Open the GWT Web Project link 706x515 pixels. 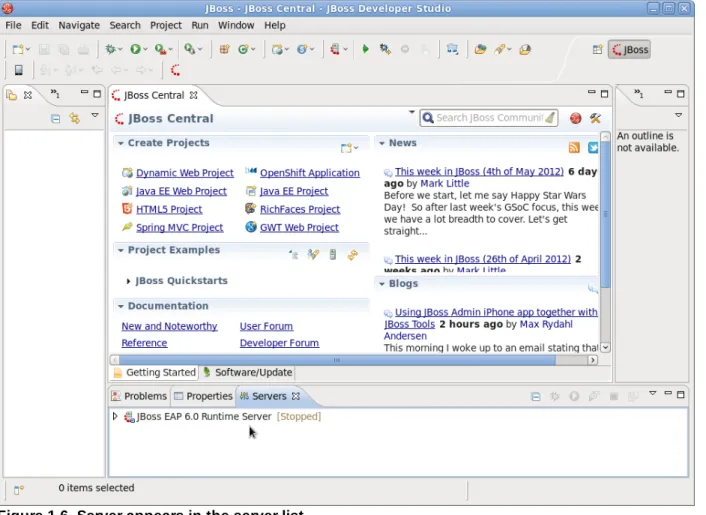click(x=299, y=227)
